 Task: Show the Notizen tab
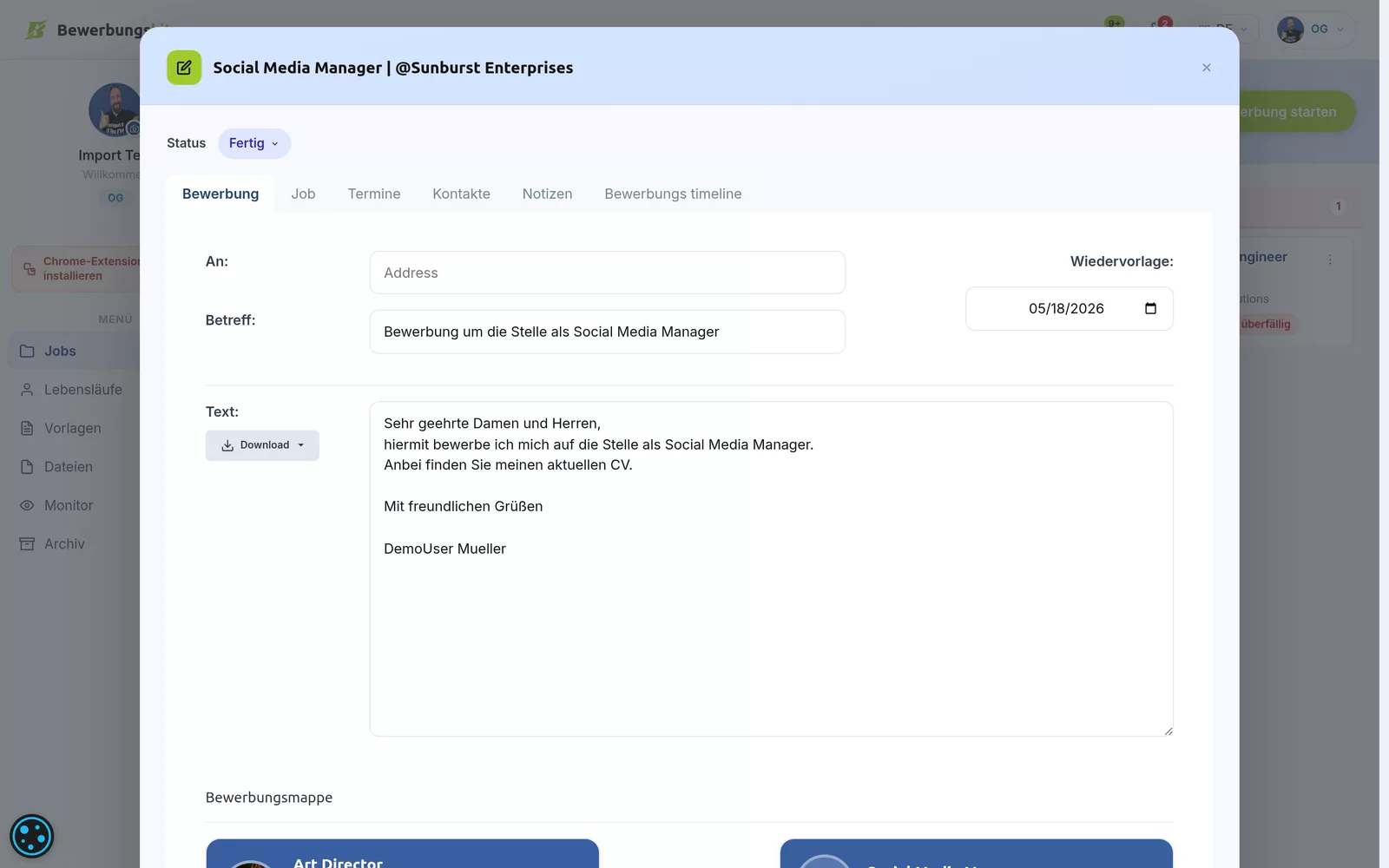point(547,194)
